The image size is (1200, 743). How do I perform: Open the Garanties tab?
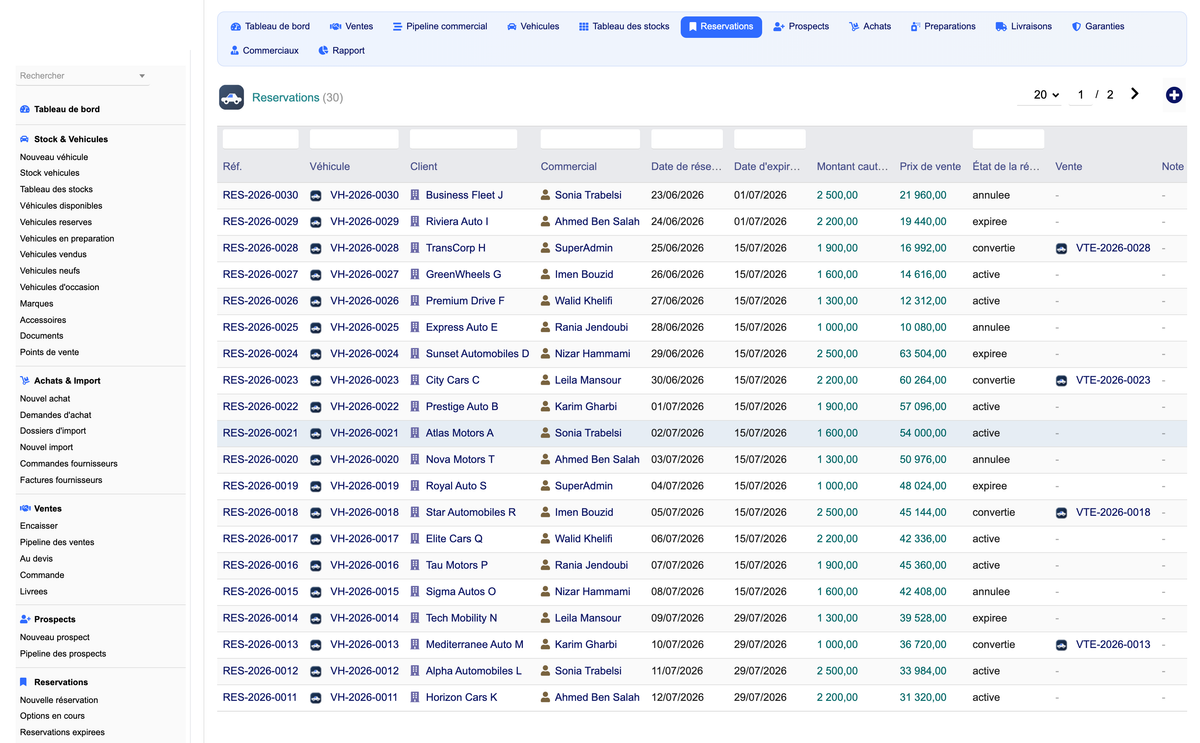click(1098, 26)
